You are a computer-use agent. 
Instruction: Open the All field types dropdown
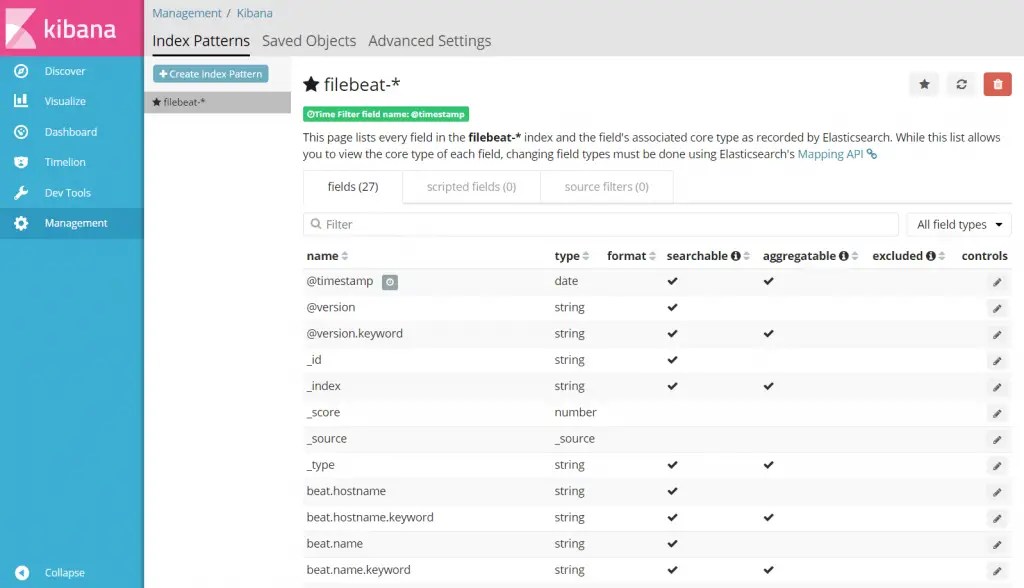click(x=957, y=224)
